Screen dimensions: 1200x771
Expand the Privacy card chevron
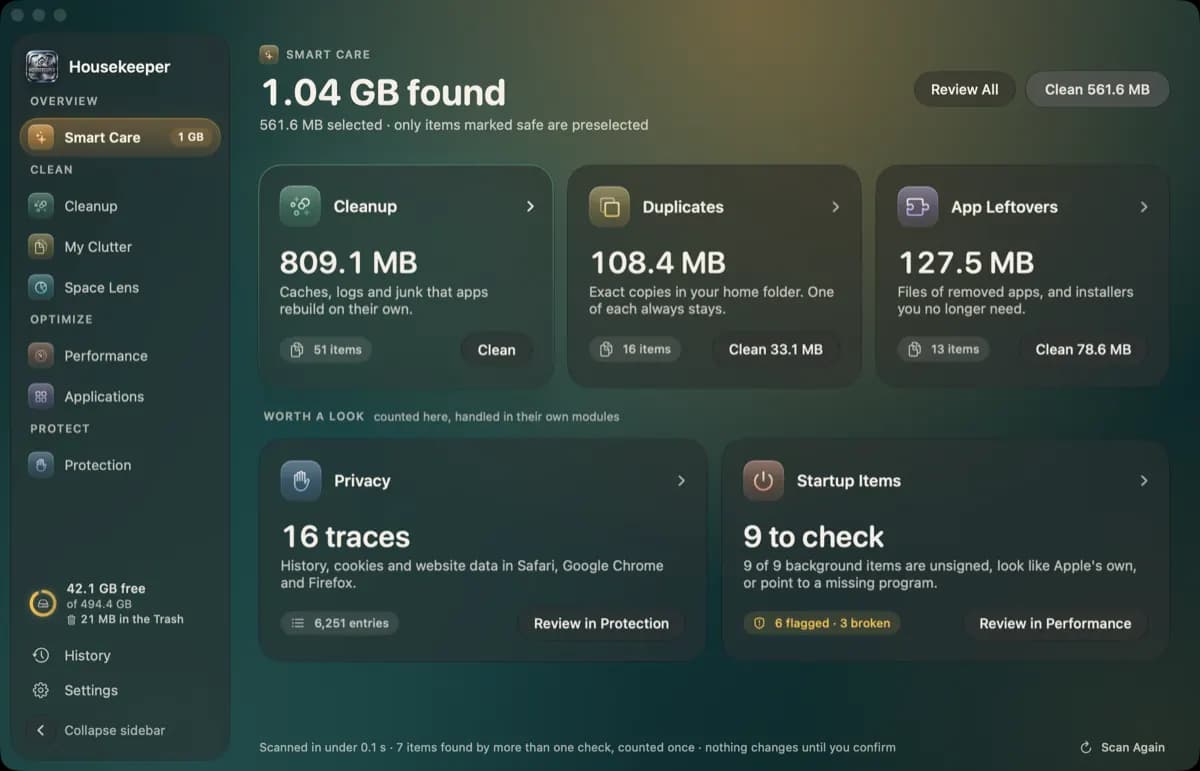tap(681, 481)
